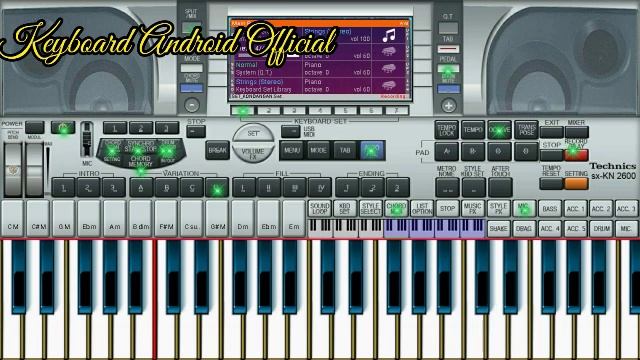The height and width of the screenshot is (360, 640).
Task: Select INTRO 3 button
Action: (x=113, y=188)
